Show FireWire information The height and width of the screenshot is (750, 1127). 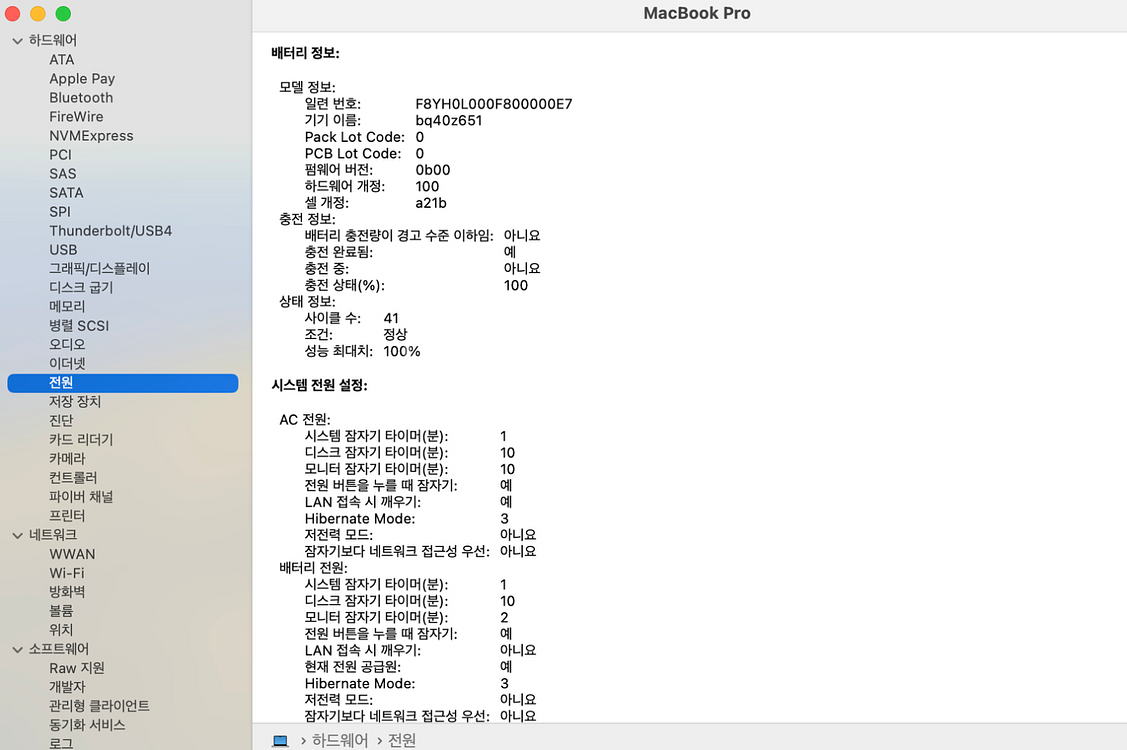(76, 116)
